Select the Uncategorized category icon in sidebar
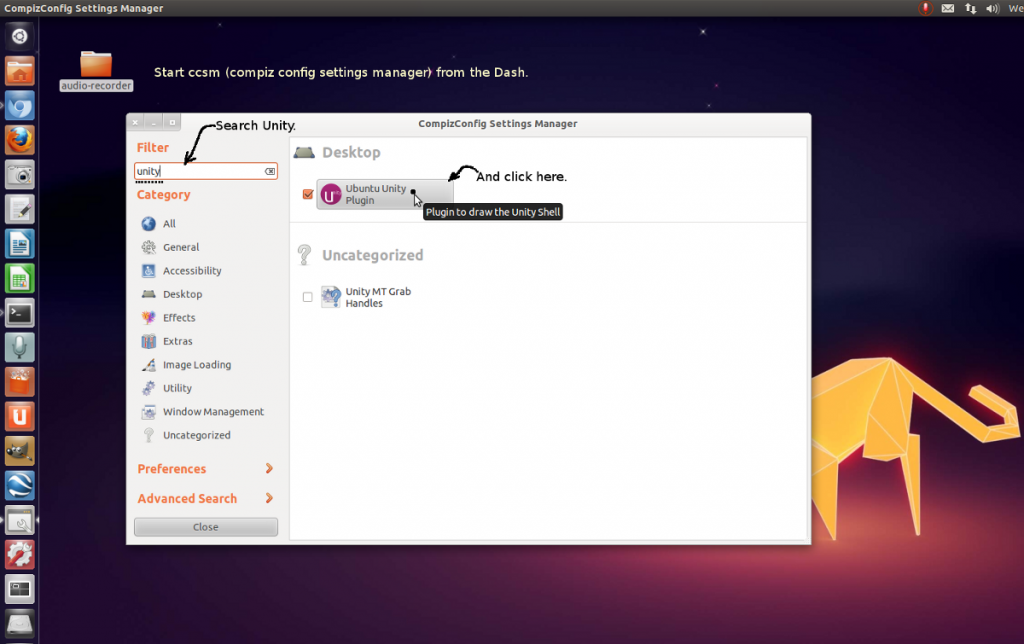 [x=149, y=435]
